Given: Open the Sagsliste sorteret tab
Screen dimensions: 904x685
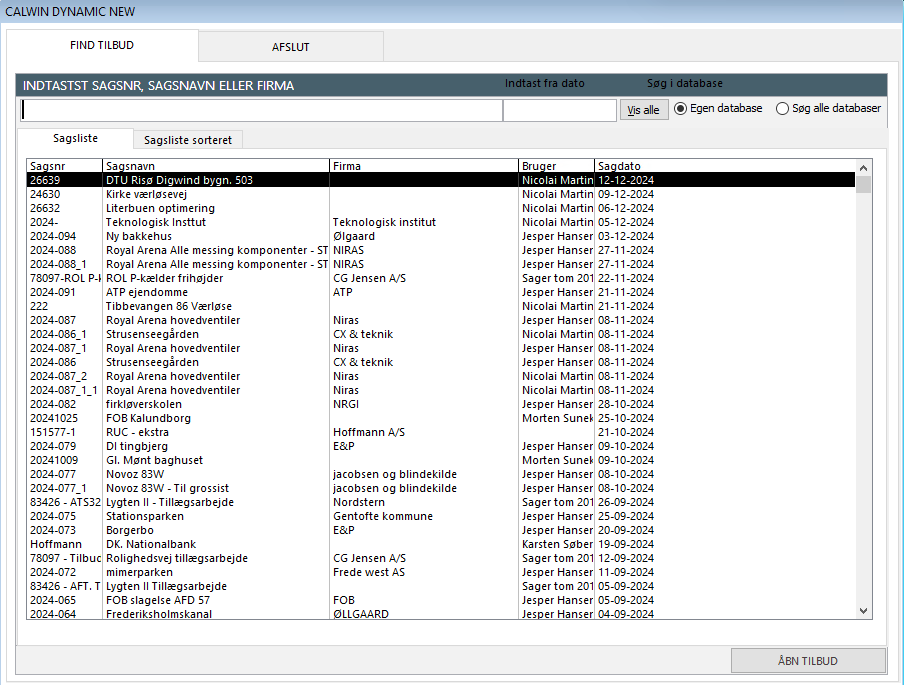Looking at the screenshot, I should tap(188, 140).
